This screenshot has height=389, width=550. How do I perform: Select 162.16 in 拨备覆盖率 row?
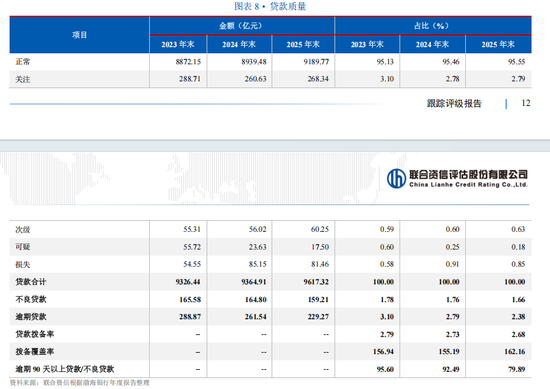(x=515, y=351)
